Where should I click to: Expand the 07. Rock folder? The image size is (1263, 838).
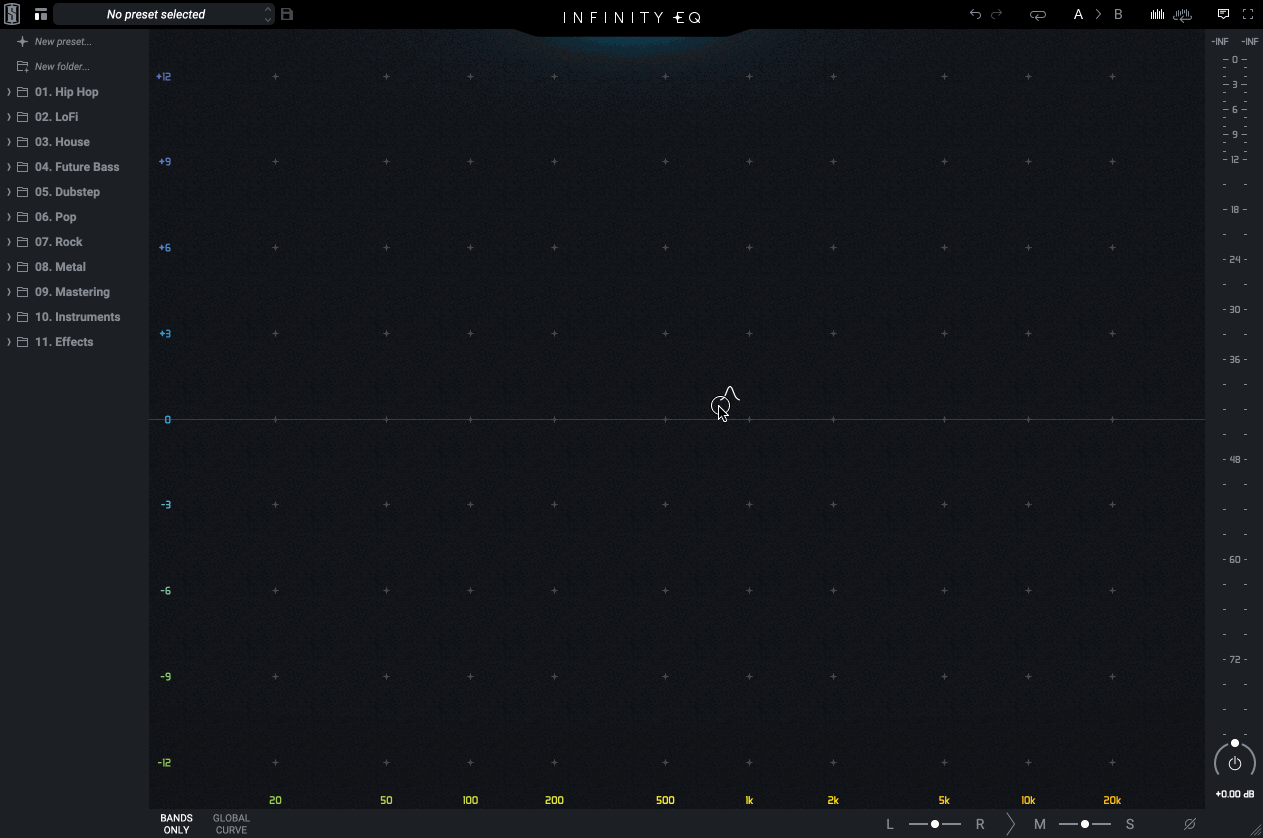click(9, 242)
